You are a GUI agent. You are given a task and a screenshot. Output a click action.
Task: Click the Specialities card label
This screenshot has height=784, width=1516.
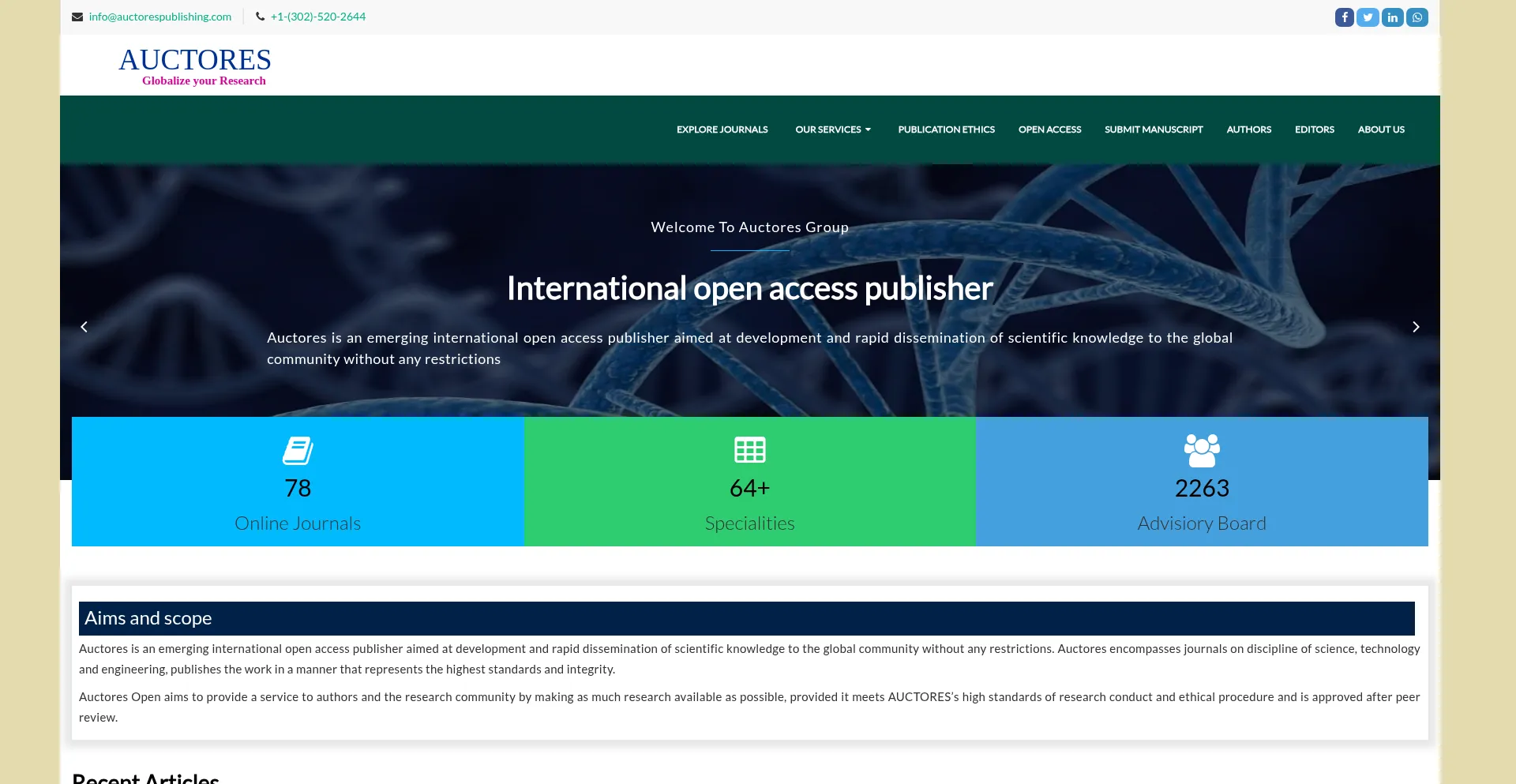[750, 523]
